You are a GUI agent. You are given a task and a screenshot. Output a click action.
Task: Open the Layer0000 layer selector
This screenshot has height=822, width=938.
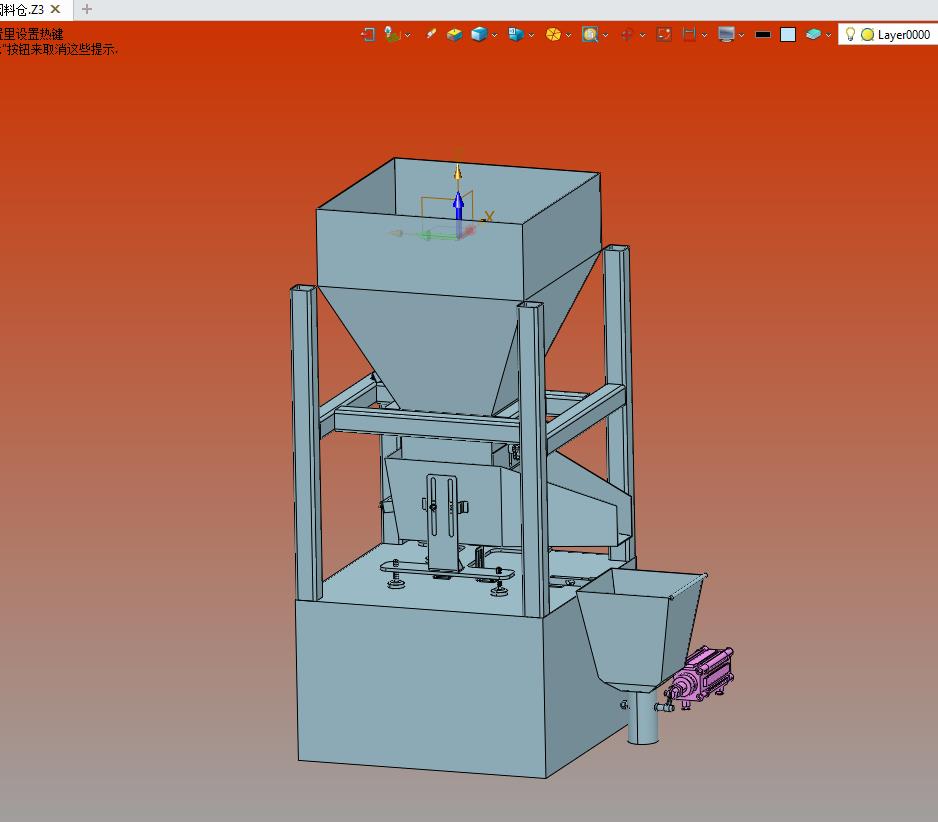(903, 35)
